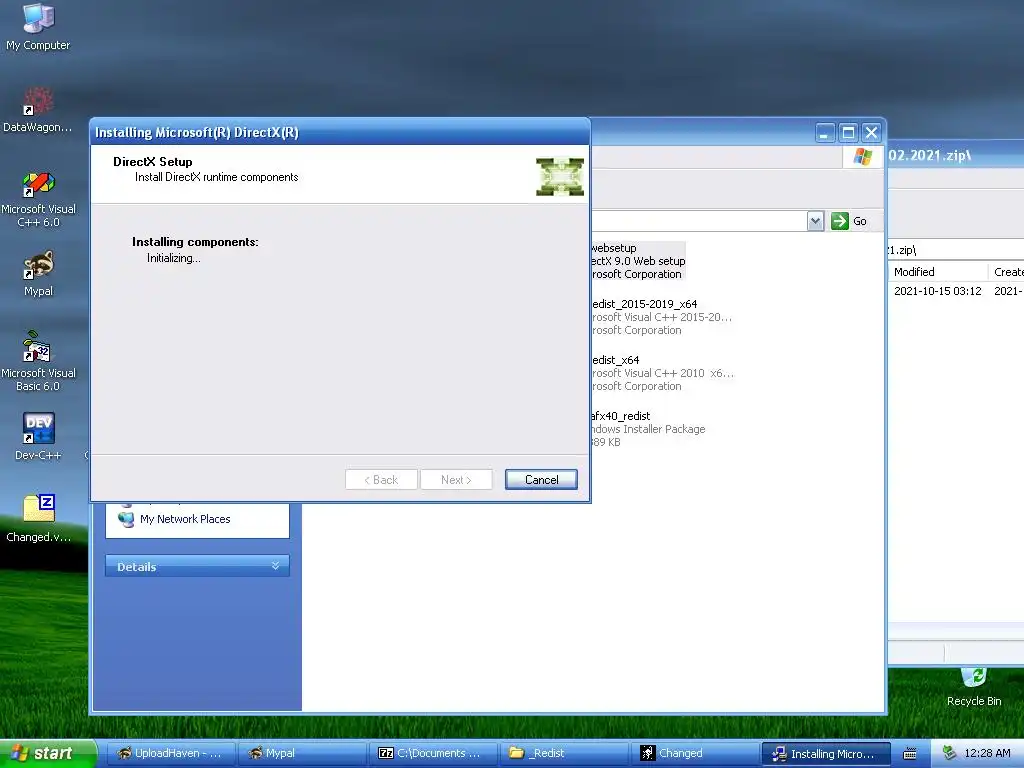Click Cancel in the DirectX Setup dialog
This screenshot has width=1024, height=768.
coord(541,479)
